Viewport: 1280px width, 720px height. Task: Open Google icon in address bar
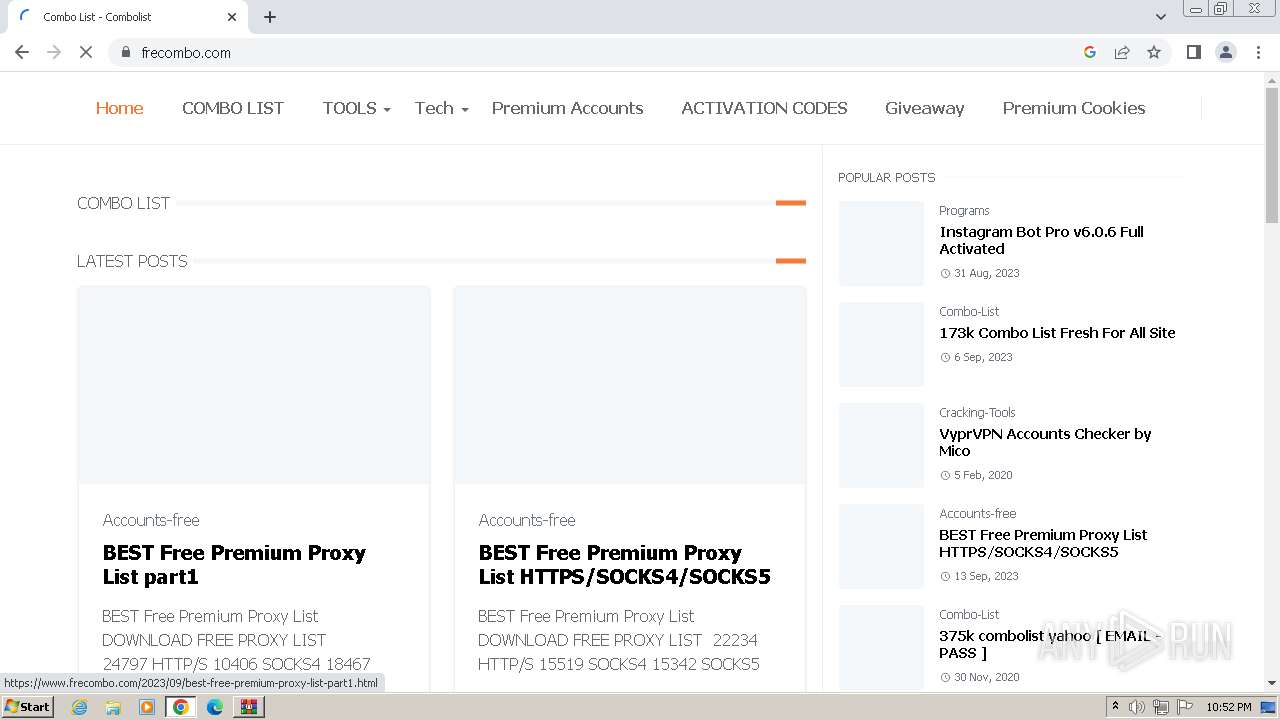(1090, 52)
